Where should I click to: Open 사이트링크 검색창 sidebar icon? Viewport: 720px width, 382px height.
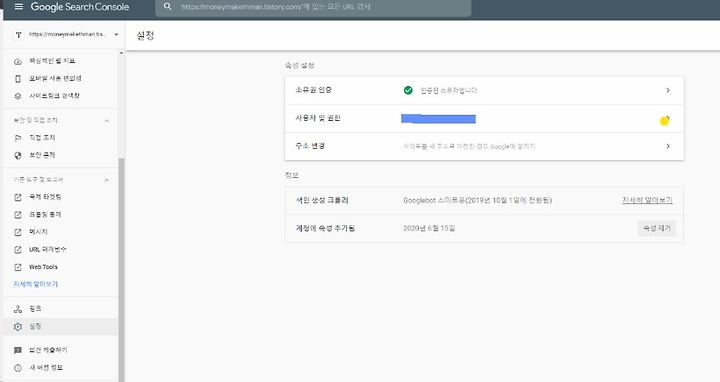pyautogui.click(x=18, y=96)
